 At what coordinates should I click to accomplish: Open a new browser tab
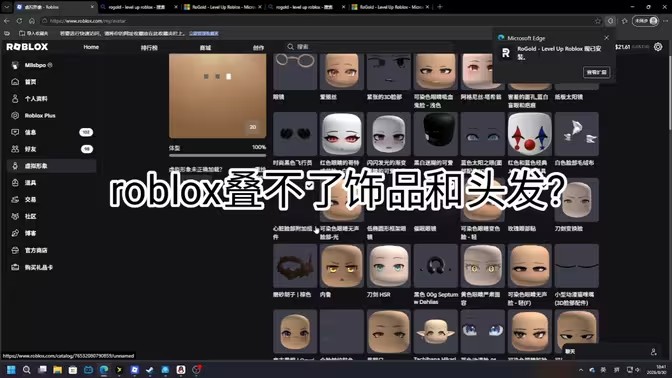coord(440,7)
